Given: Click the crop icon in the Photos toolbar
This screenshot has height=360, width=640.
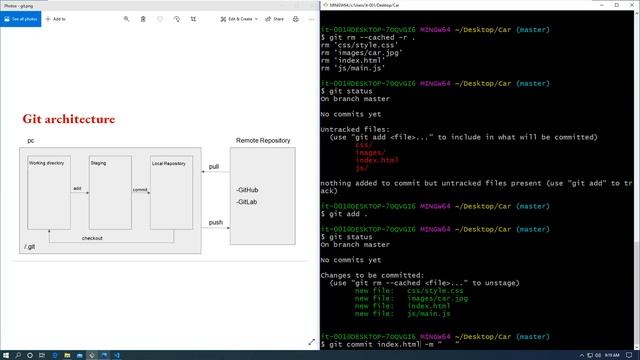Looking at the screenshot, I should (x=193, y=19).
